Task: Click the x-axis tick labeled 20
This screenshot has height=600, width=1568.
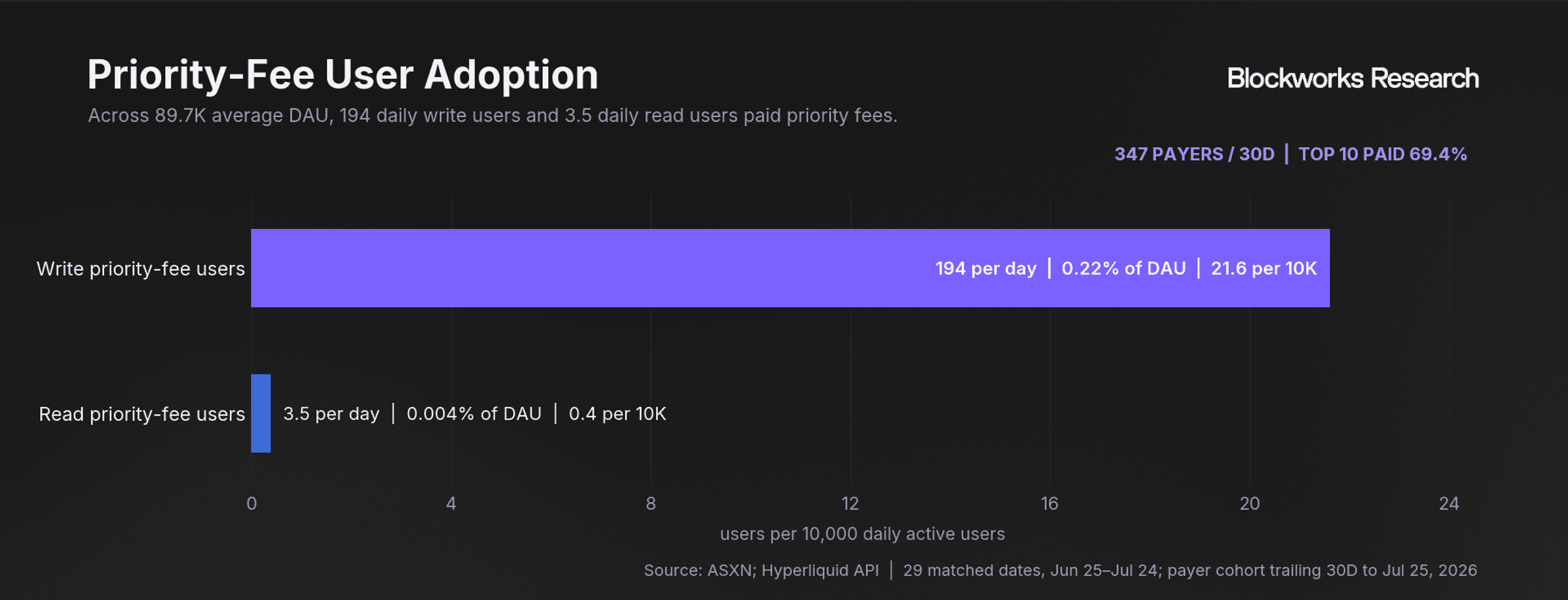Action: (x=1250, y=503)
